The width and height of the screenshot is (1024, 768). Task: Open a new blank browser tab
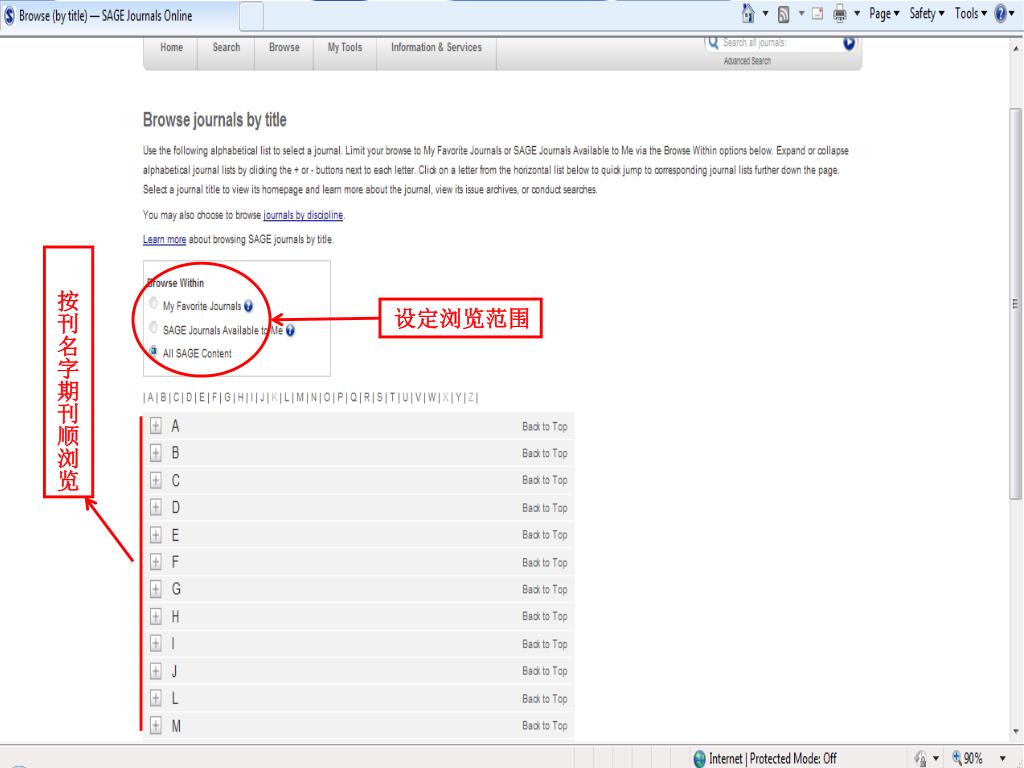click(251, 16)
